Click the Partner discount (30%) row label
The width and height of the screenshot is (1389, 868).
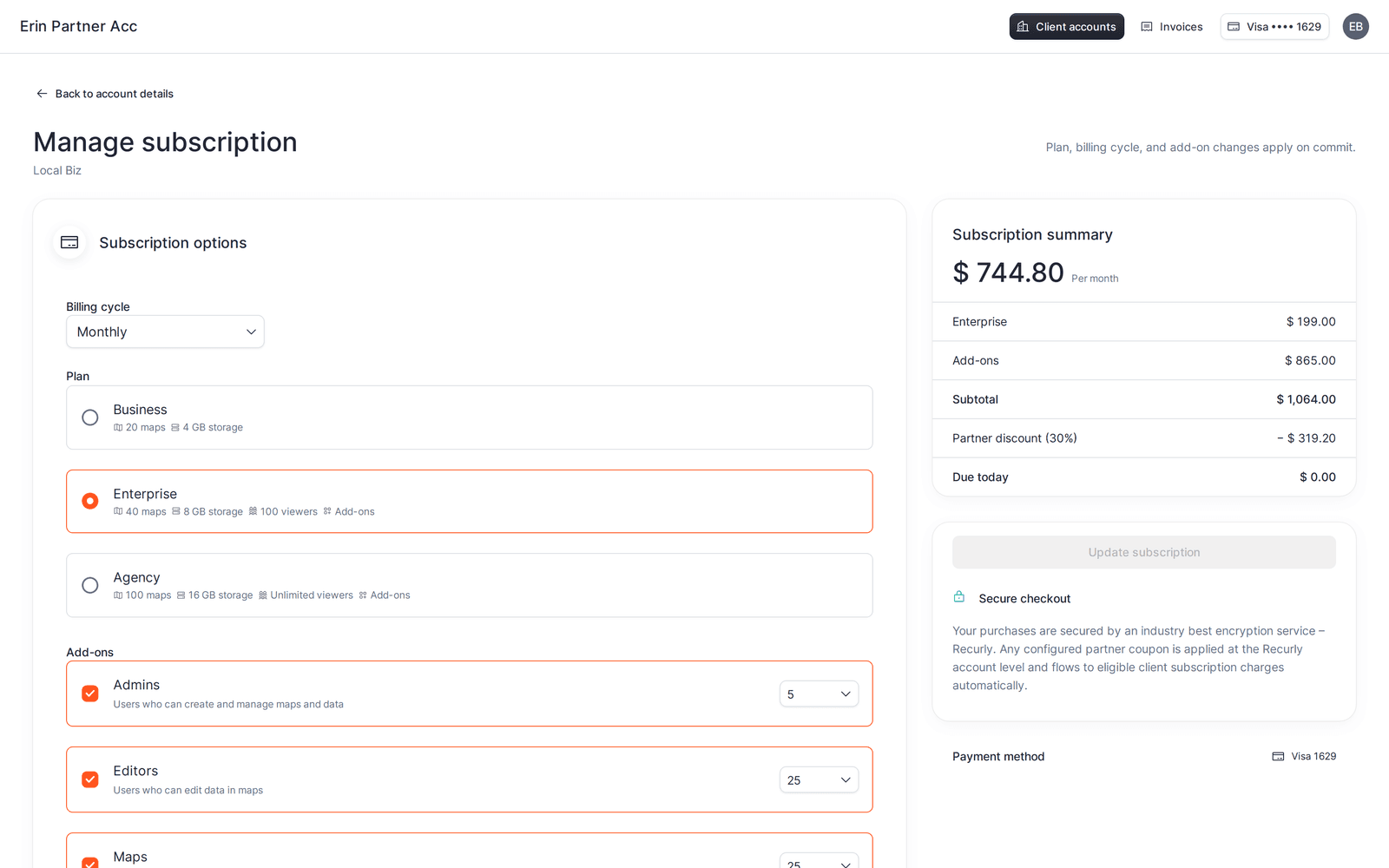1015,438
